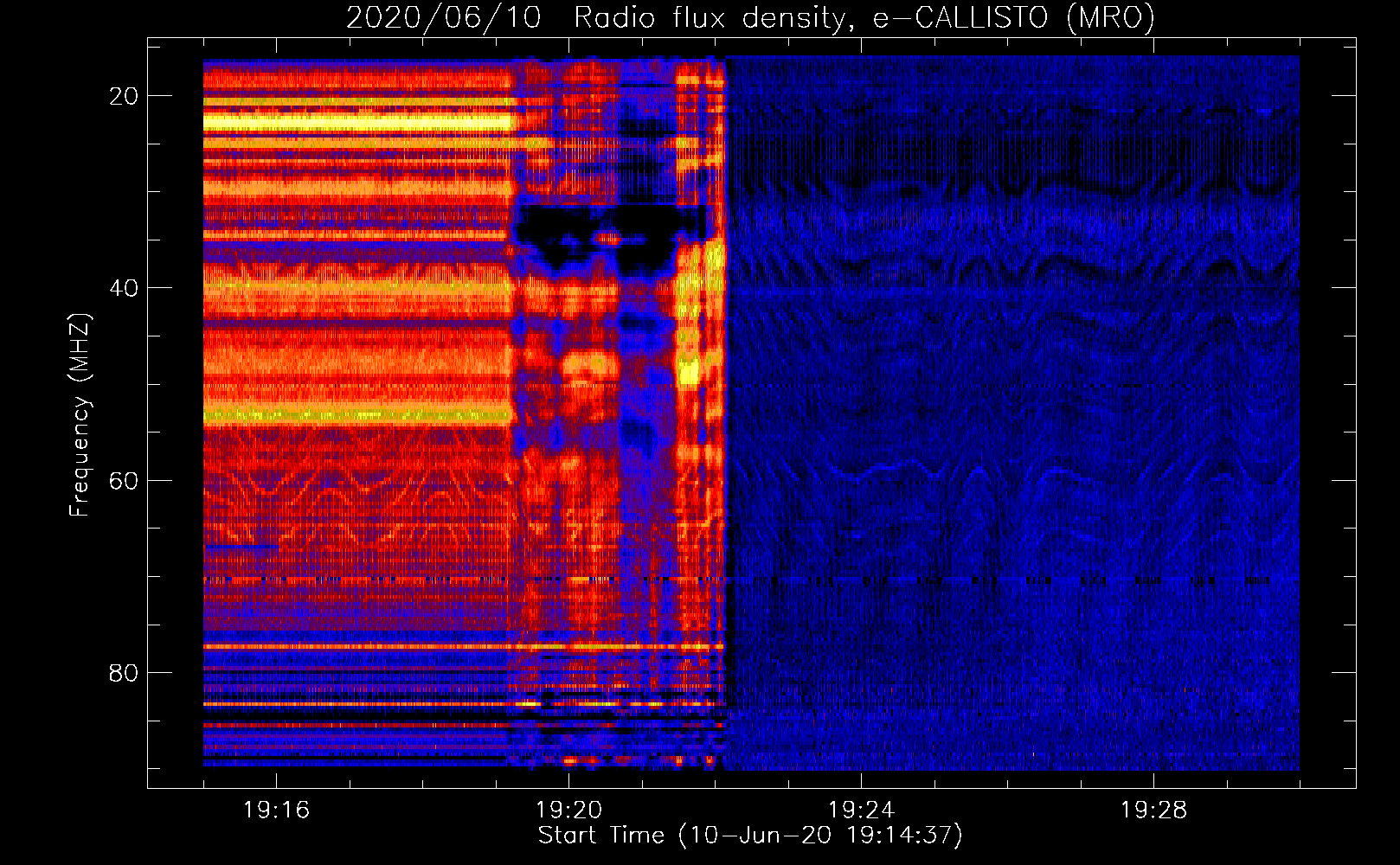Click the 60 MHz frequency tick label

point(124,480)
